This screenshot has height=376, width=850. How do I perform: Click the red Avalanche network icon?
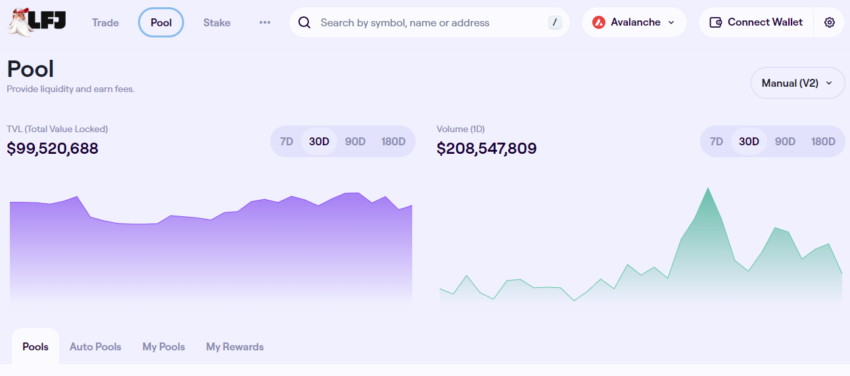point(598,22)
